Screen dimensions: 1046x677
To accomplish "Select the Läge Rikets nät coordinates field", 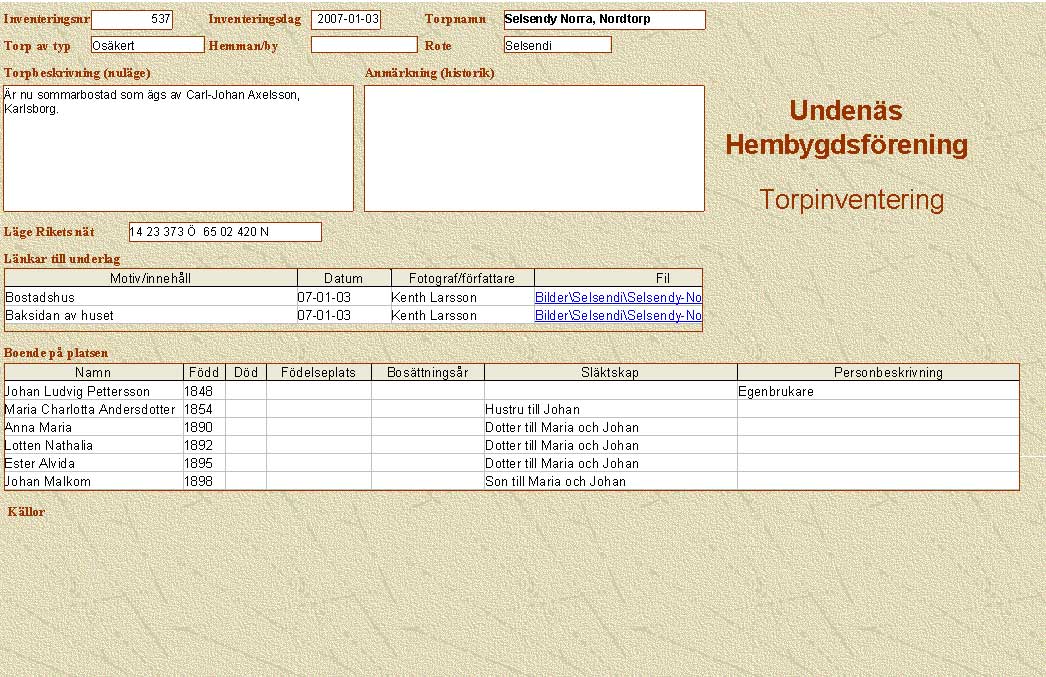I will [x=225, y=232].
